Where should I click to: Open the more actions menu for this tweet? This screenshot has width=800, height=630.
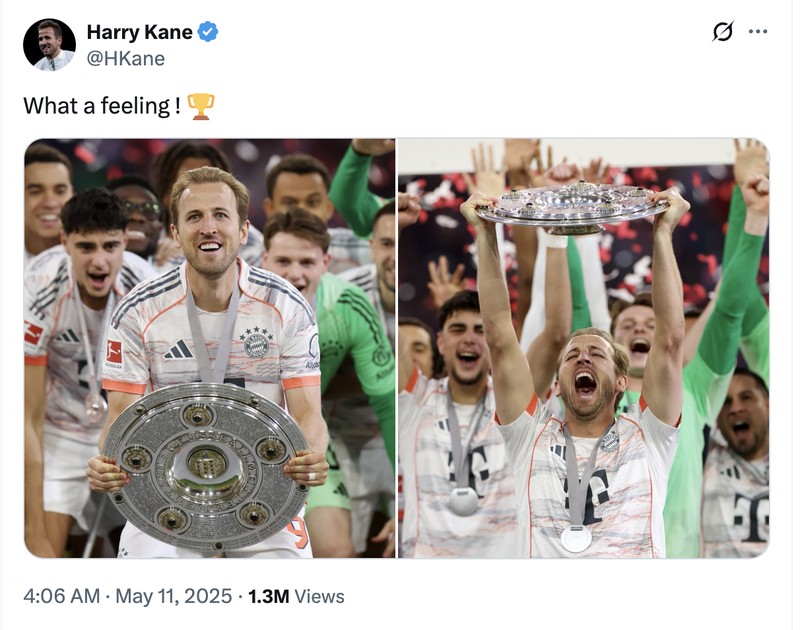tap(756, 30)
